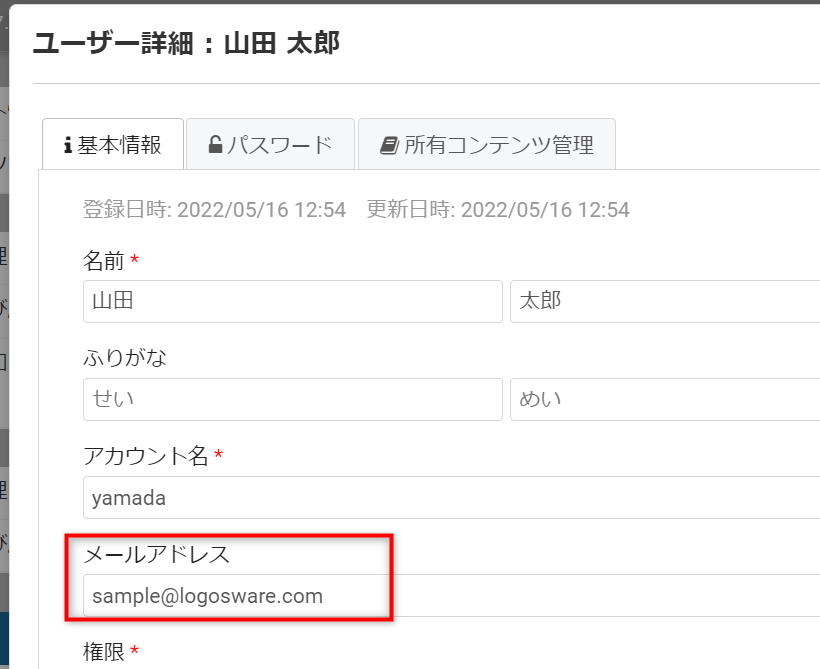Click the 更新日時 timestamp text

click(497, 210)
